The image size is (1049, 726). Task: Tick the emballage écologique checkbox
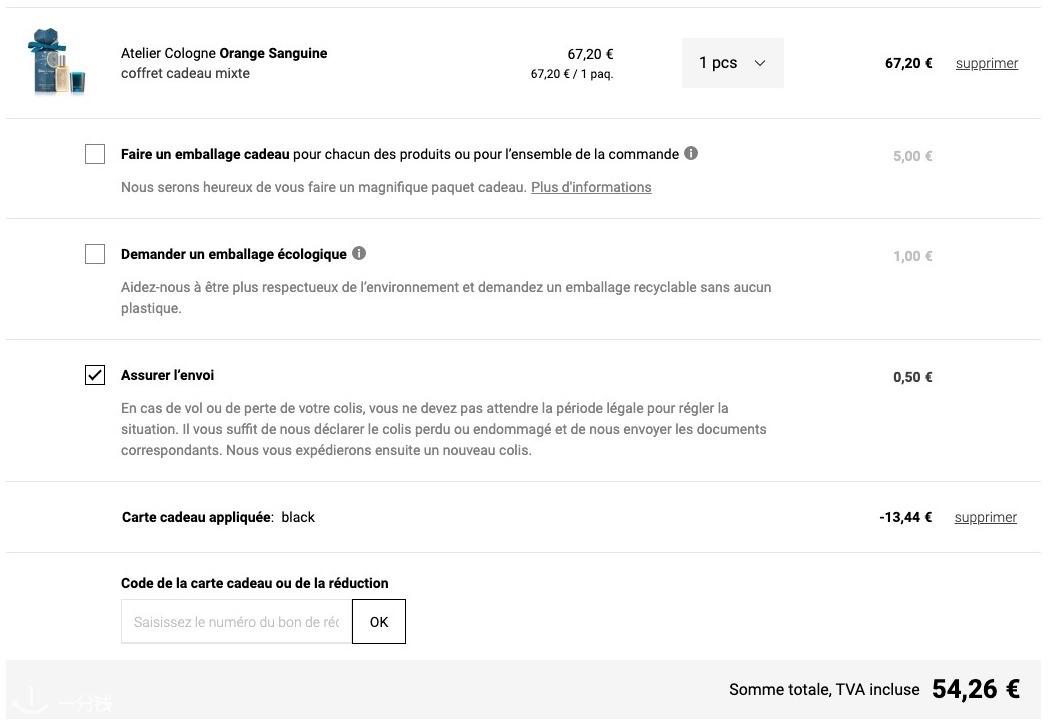pos(95,254)
